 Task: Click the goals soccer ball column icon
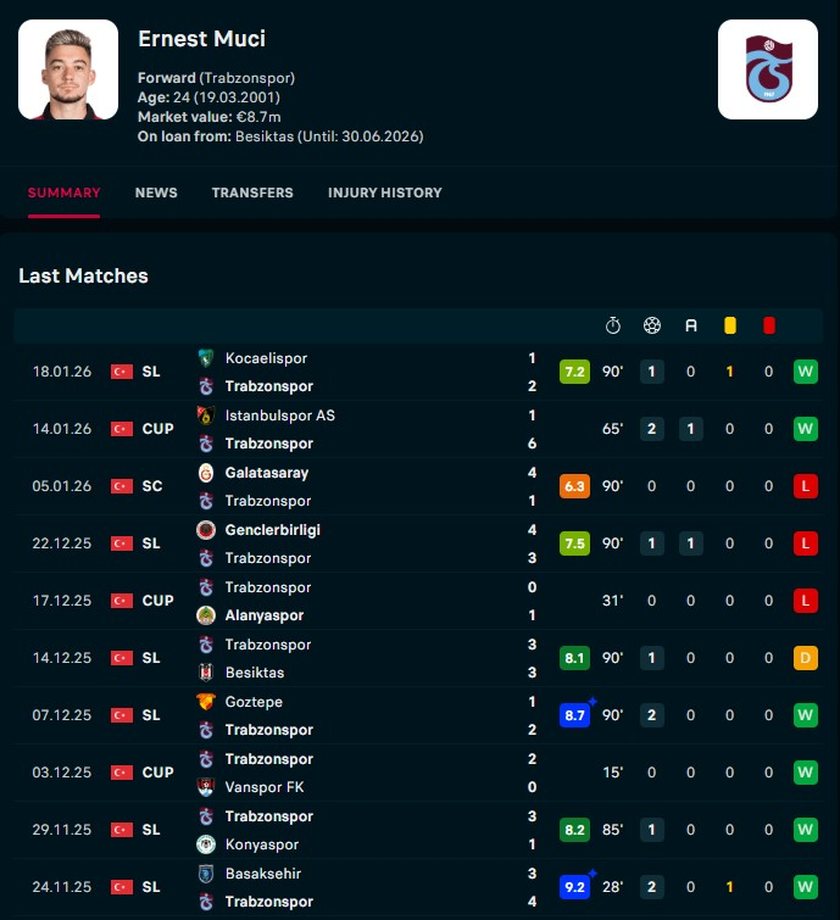tap(652, 325)
